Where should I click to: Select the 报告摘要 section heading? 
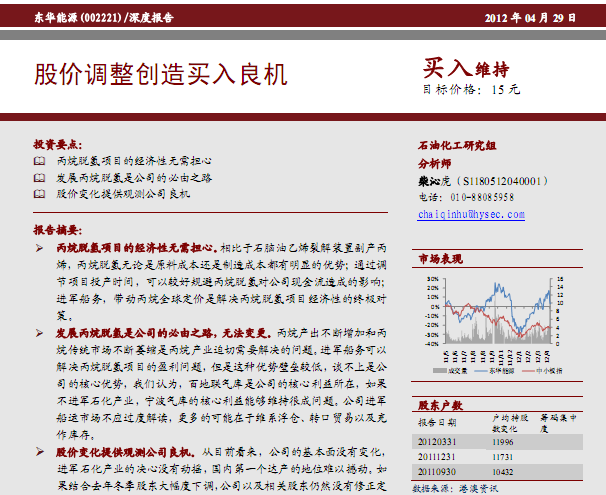(52, 229)
